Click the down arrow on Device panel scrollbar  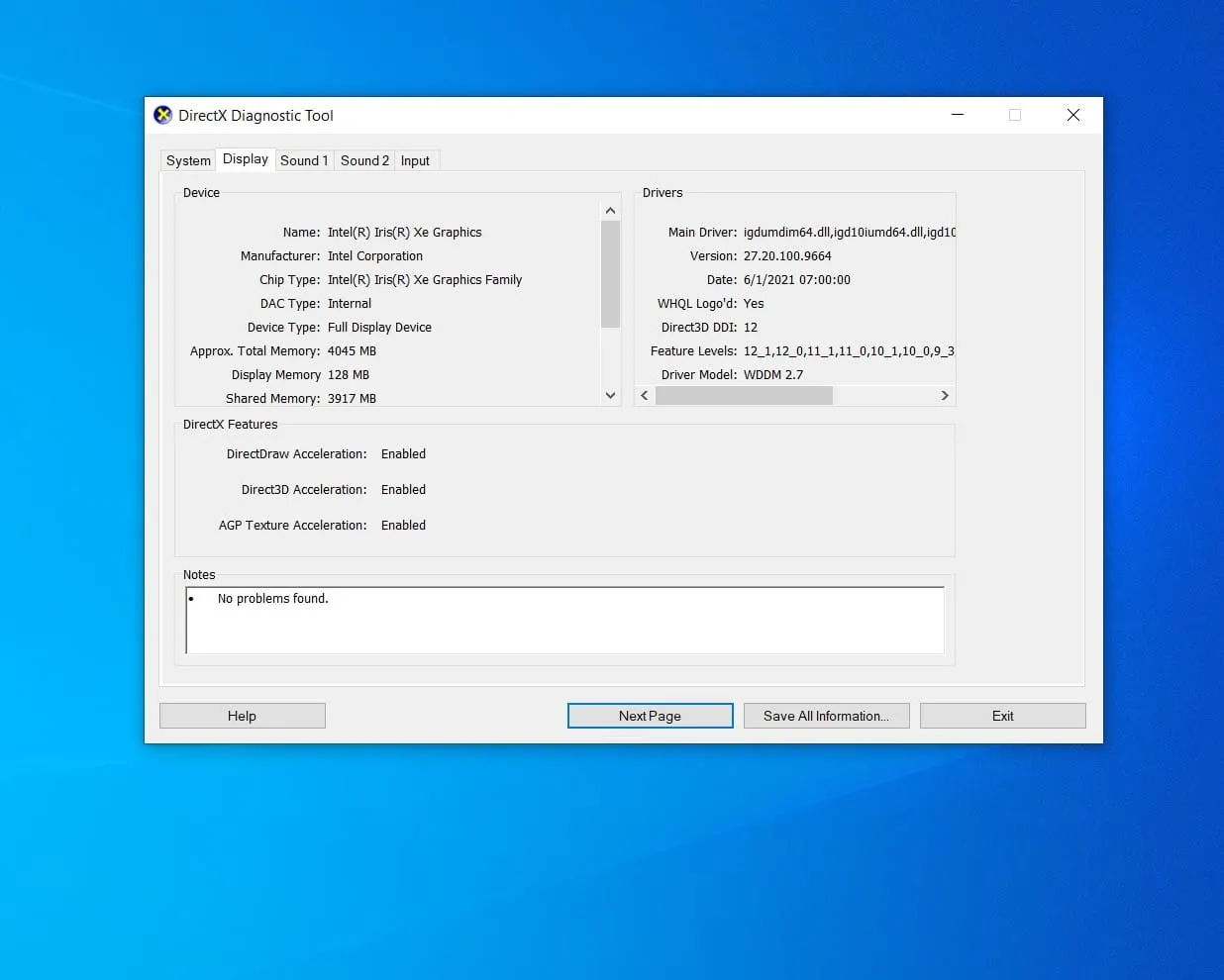[x=610, y=395]
